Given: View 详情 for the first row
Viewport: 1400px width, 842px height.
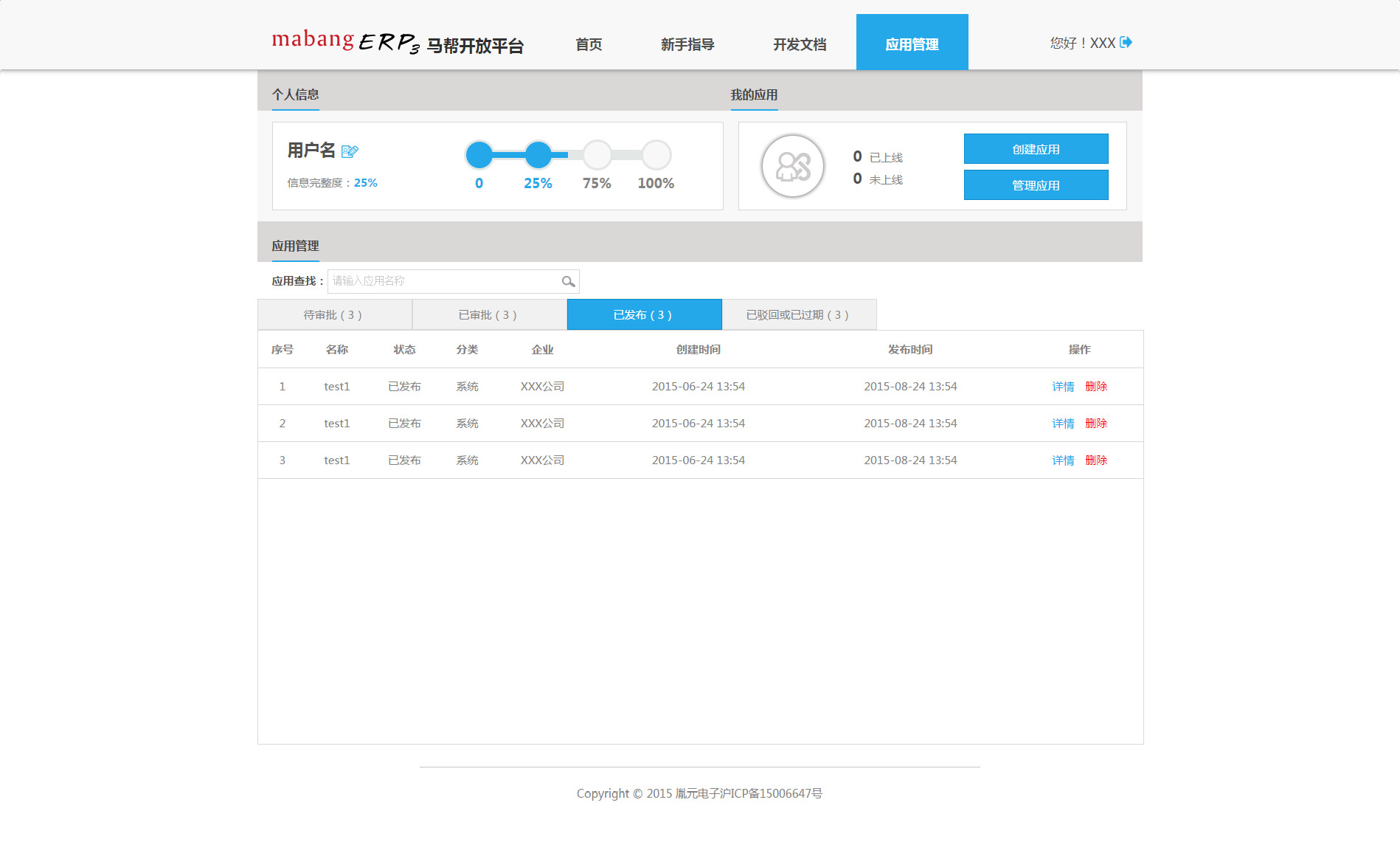Looking at the screenshot, I should (1063, 387).
